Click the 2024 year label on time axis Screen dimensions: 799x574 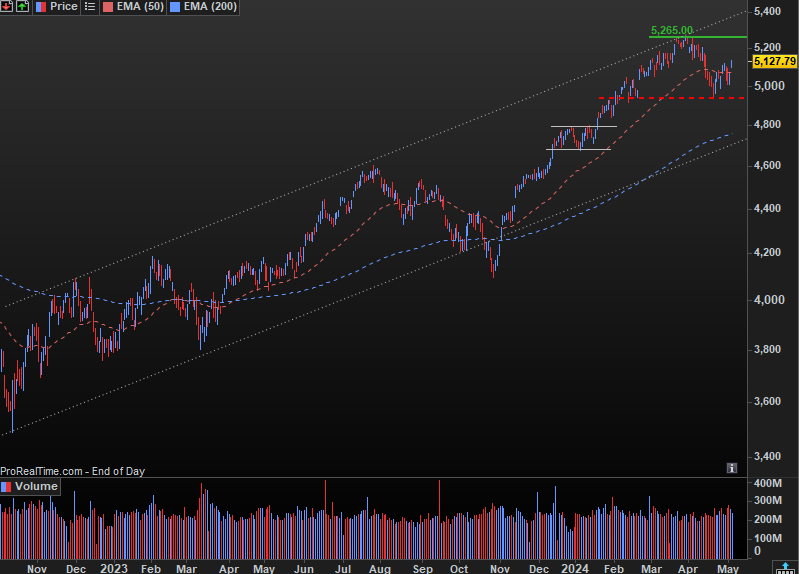pyautogui.click(x=575, y=568)
